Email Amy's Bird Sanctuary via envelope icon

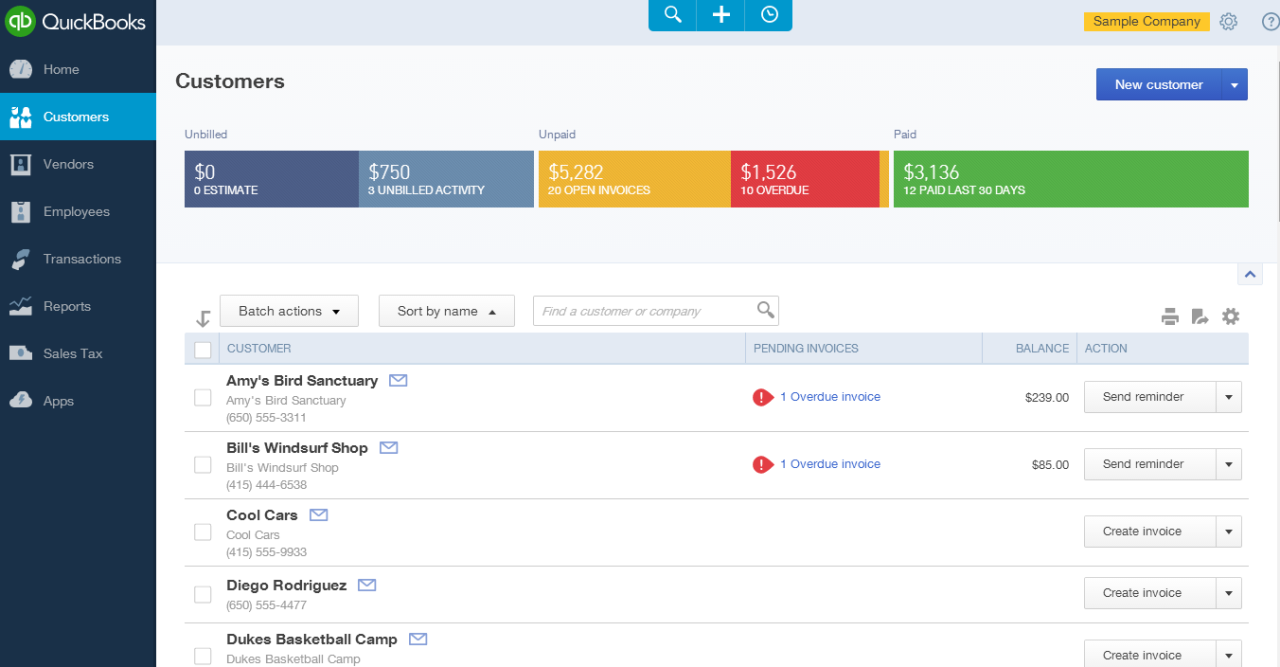point(398,380)
